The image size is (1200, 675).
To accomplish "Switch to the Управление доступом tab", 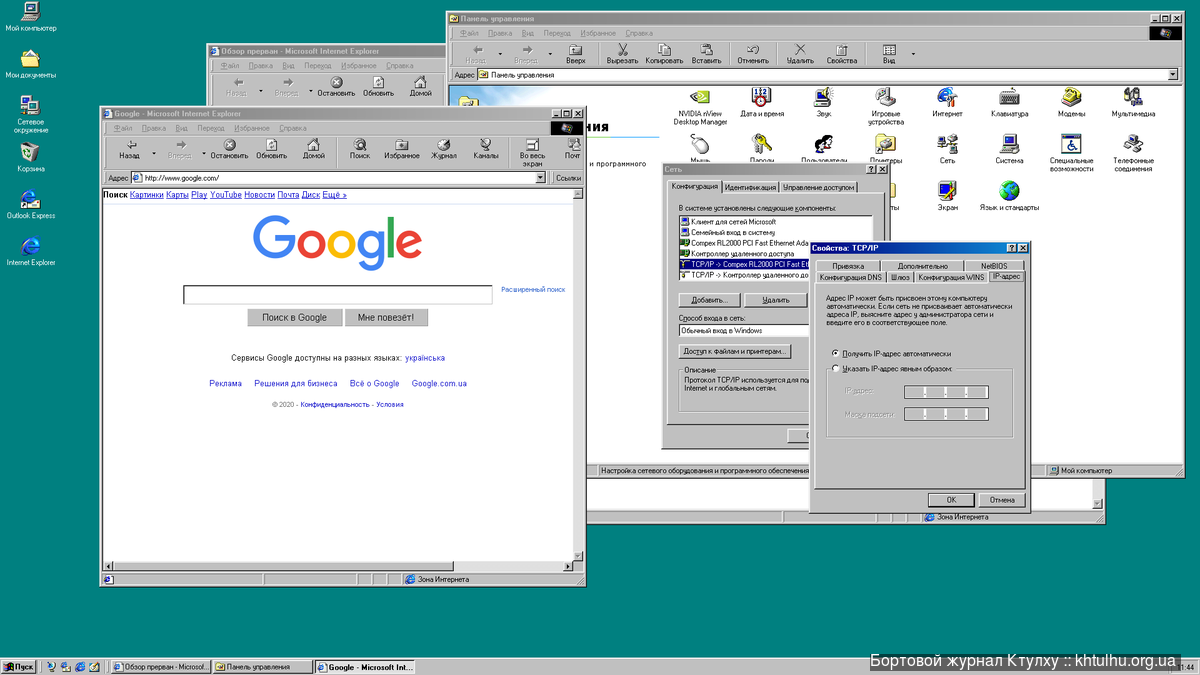I will (818, 187).
